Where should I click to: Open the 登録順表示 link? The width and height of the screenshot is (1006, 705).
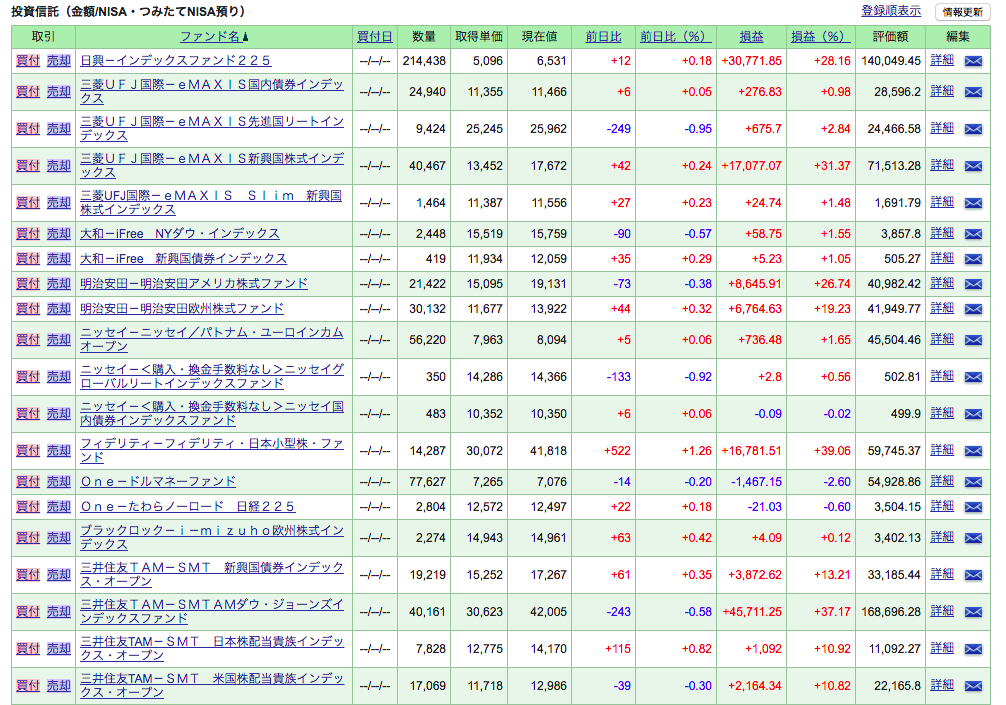tap(891, 11)
